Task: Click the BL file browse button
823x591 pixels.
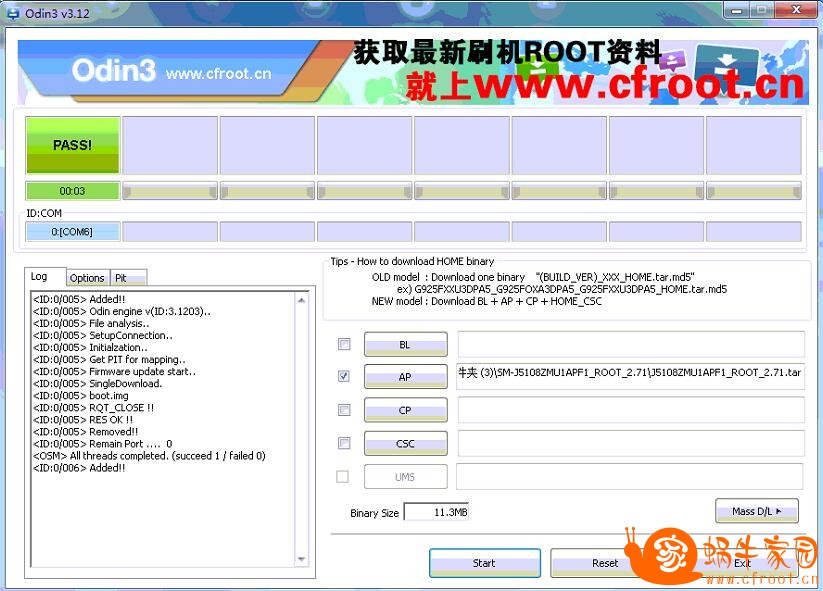Action: [x=406, y=344]
